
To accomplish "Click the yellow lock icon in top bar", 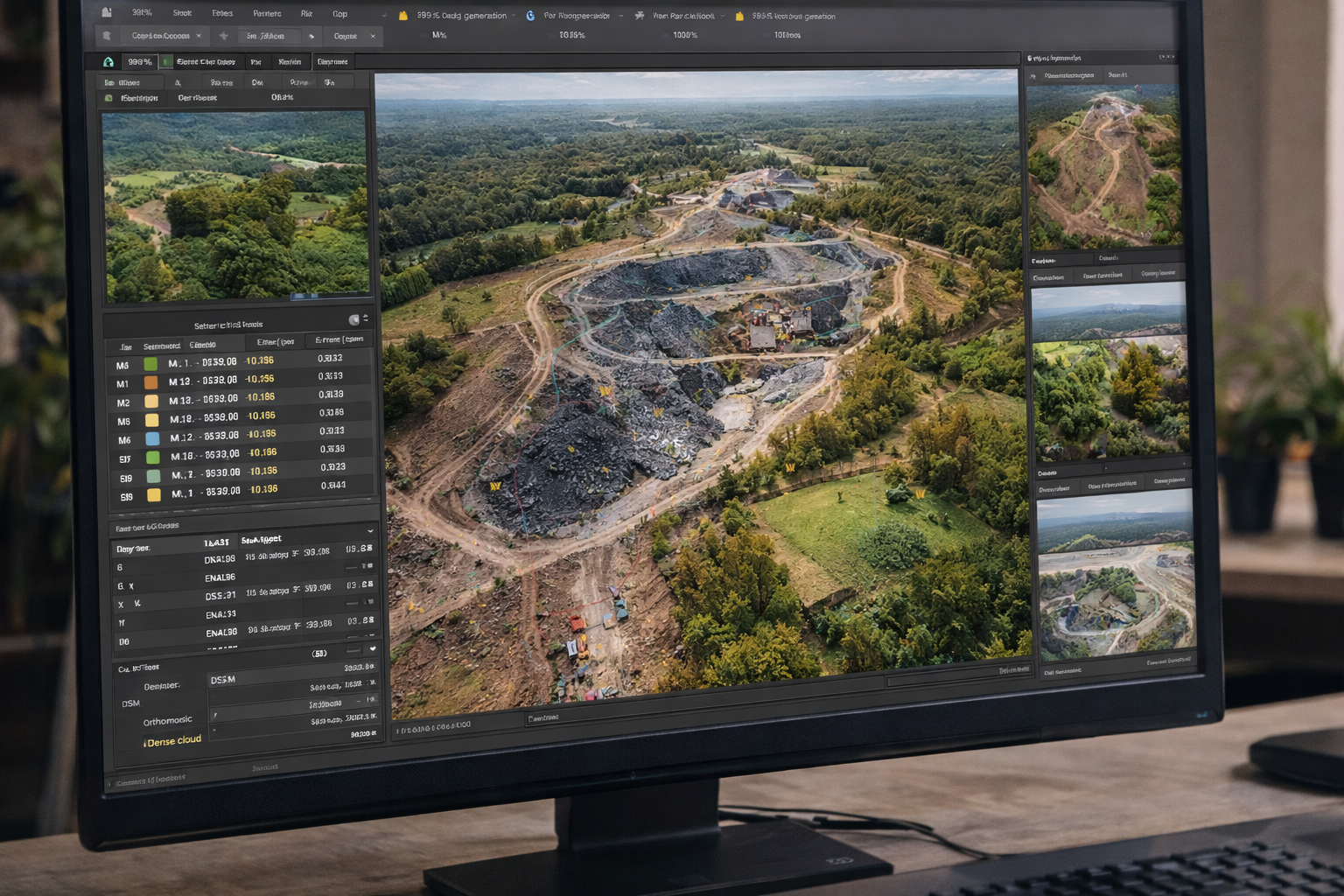I will click(403, 16).
